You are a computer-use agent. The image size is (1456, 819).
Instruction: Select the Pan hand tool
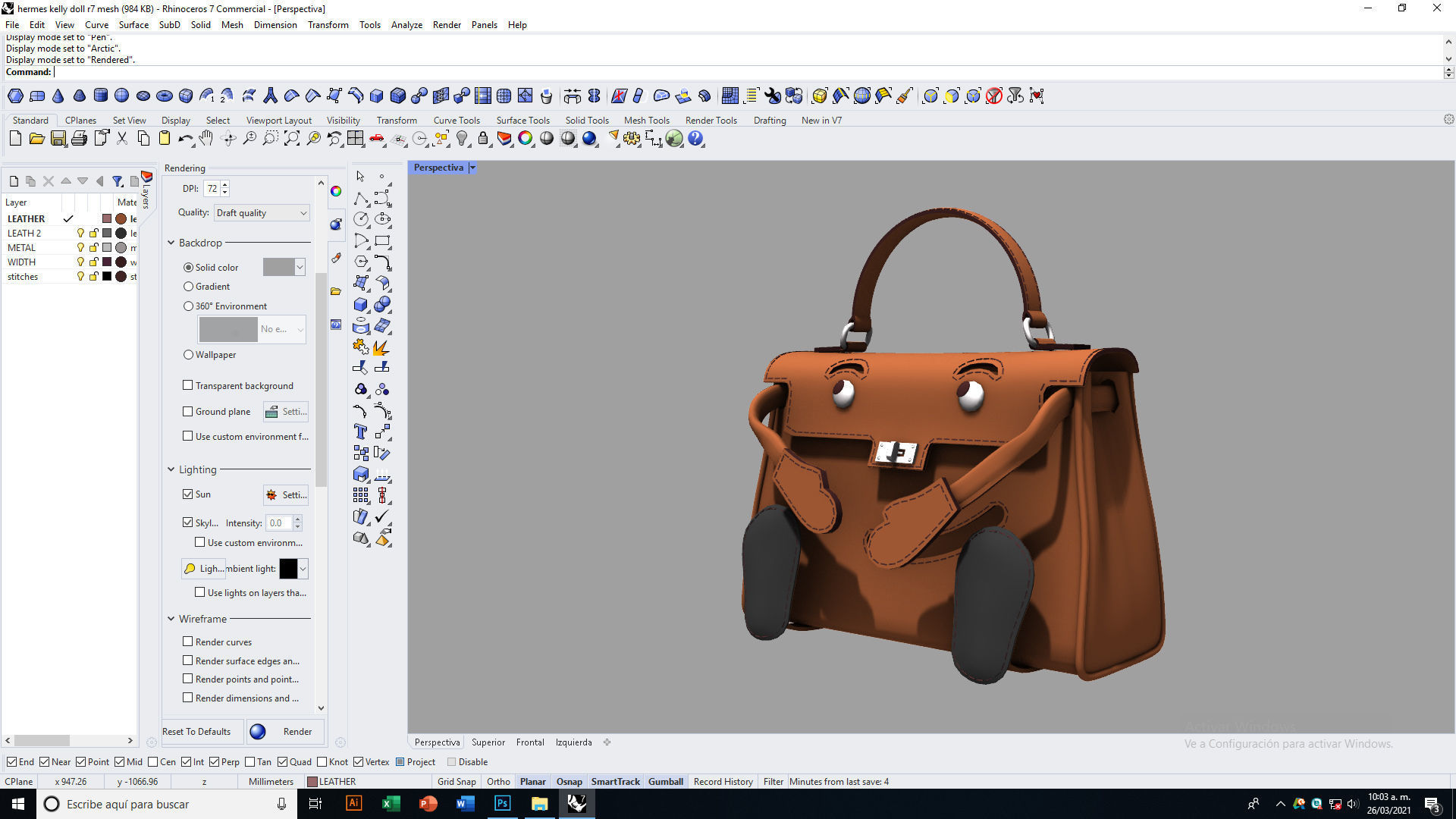pos(206,139)
